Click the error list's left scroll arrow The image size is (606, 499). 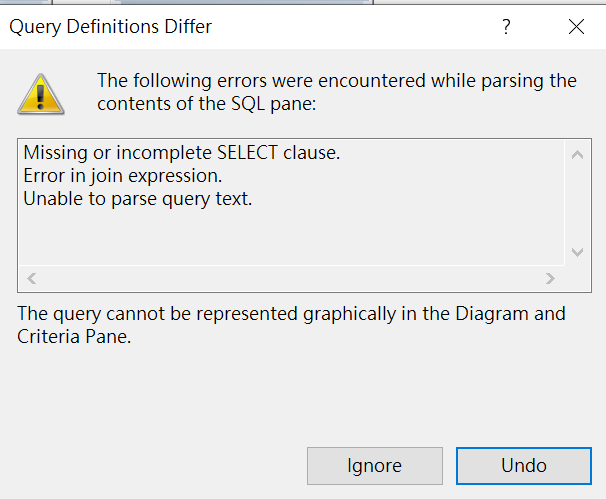tap(30, 278)
